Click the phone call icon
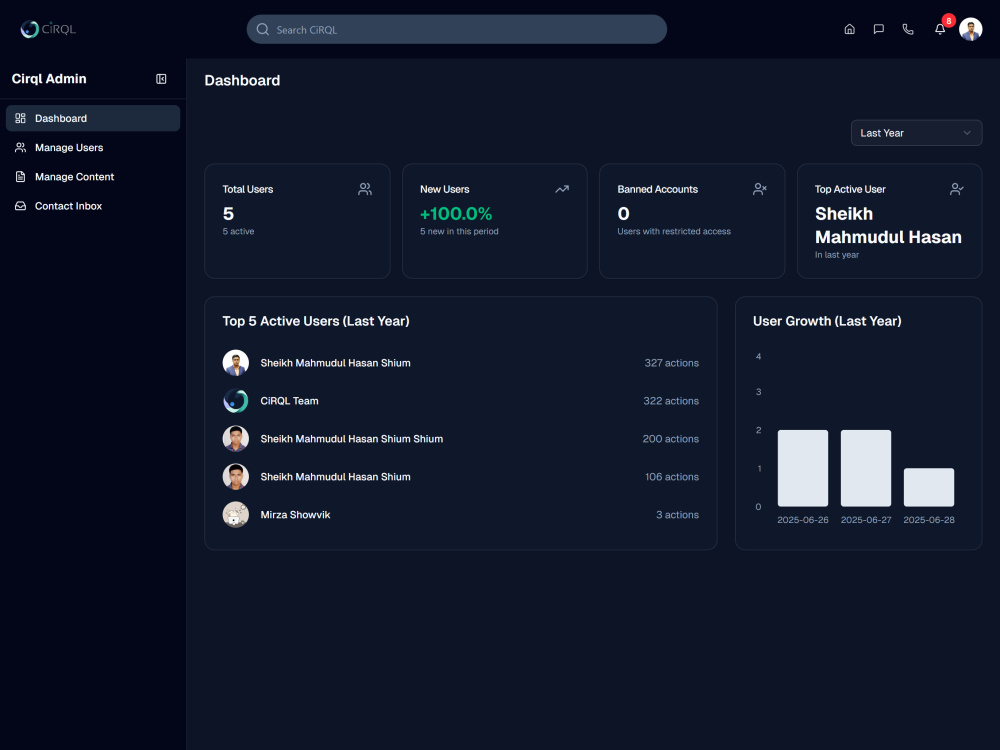The width and height of the screenshot is (1000, 750). point(908,29)
